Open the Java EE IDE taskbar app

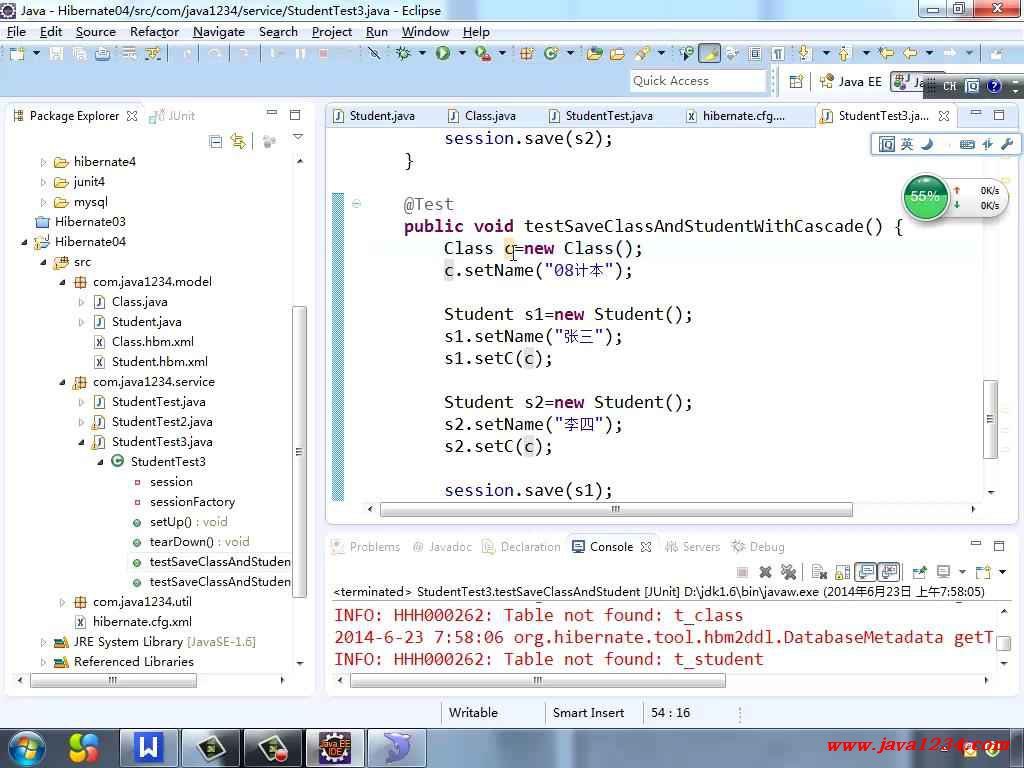click(334, 748)
